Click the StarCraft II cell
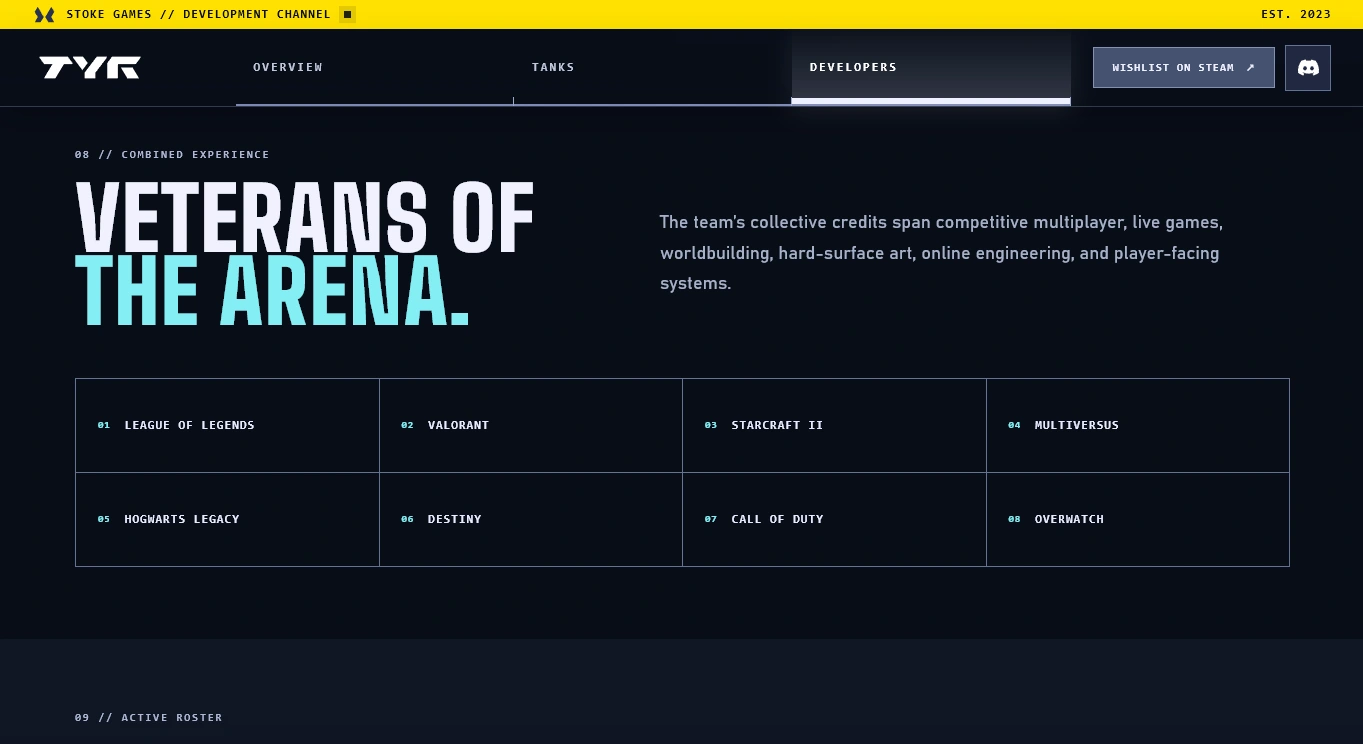Viewport: 1363px width, 744px height. coord(834,425)
